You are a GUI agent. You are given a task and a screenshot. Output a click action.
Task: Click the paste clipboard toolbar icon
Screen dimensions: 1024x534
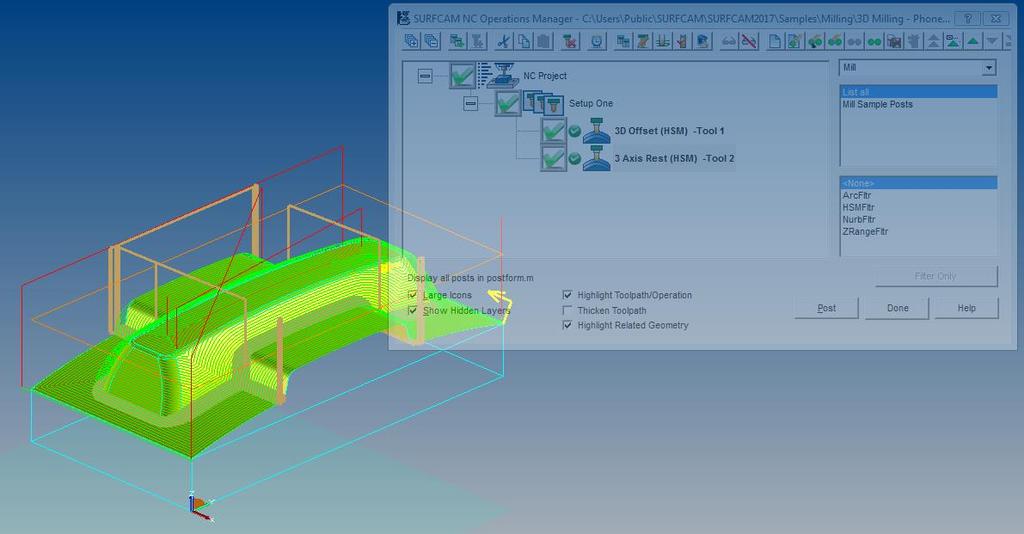pyautogui.click(x=543, y=41)
